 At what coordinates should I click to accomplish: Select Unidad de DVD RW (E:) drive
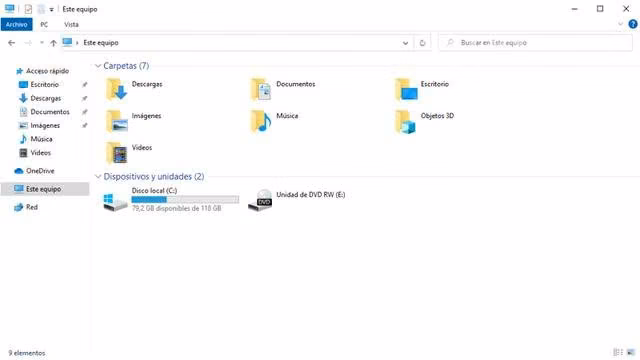pyautogui.click(x=297, y=200)
